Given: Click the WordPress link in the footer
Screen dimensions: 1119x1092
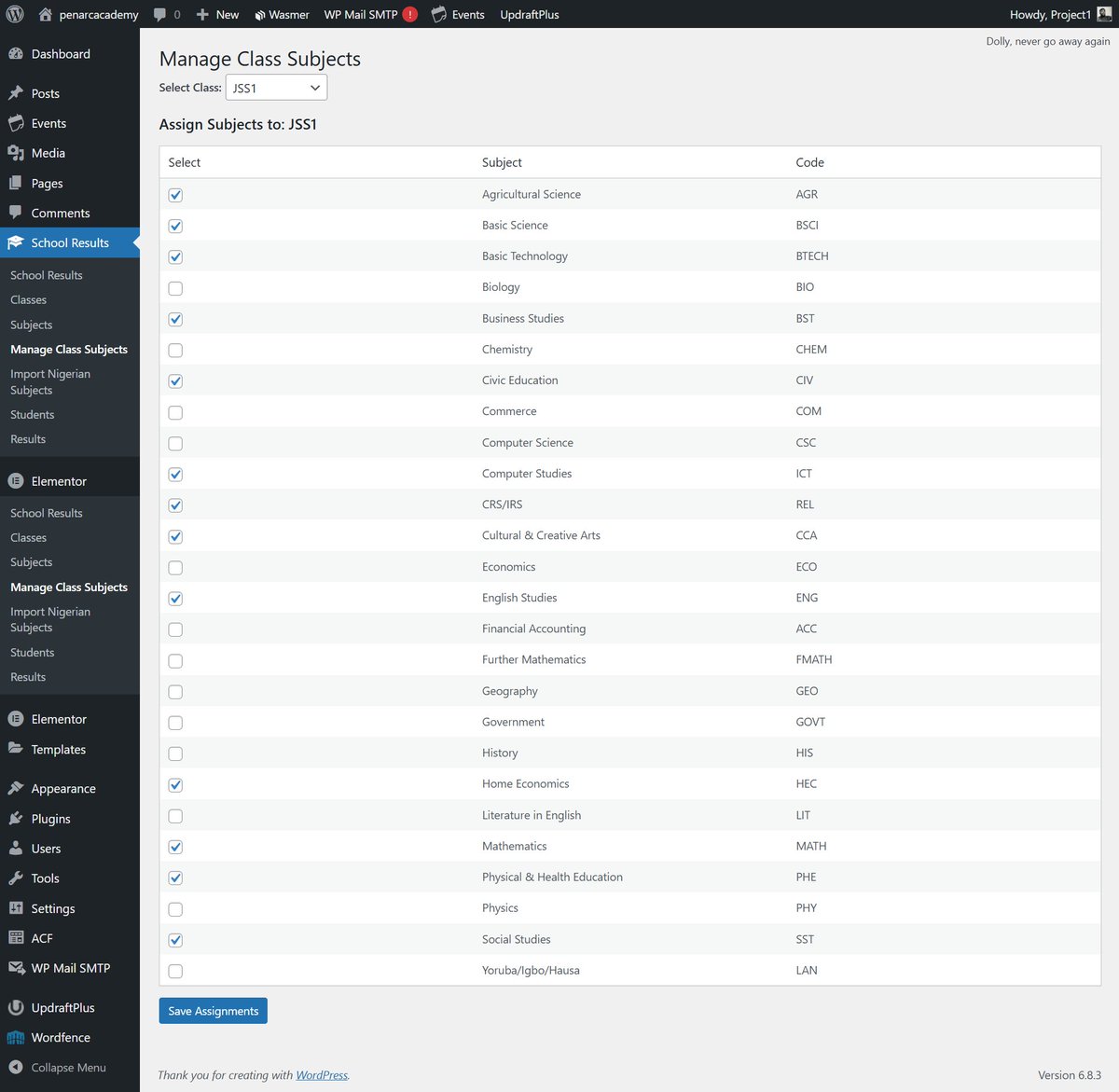Looking at the screenshot, I should tap(322, 1075).
